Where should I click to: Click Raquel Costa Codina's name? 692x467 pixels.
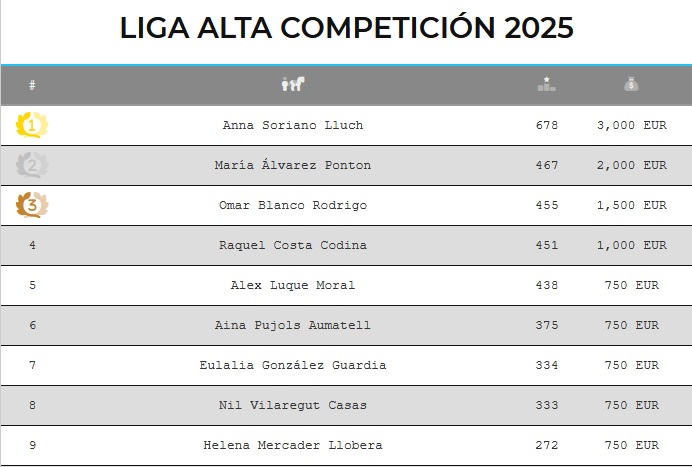292,245
